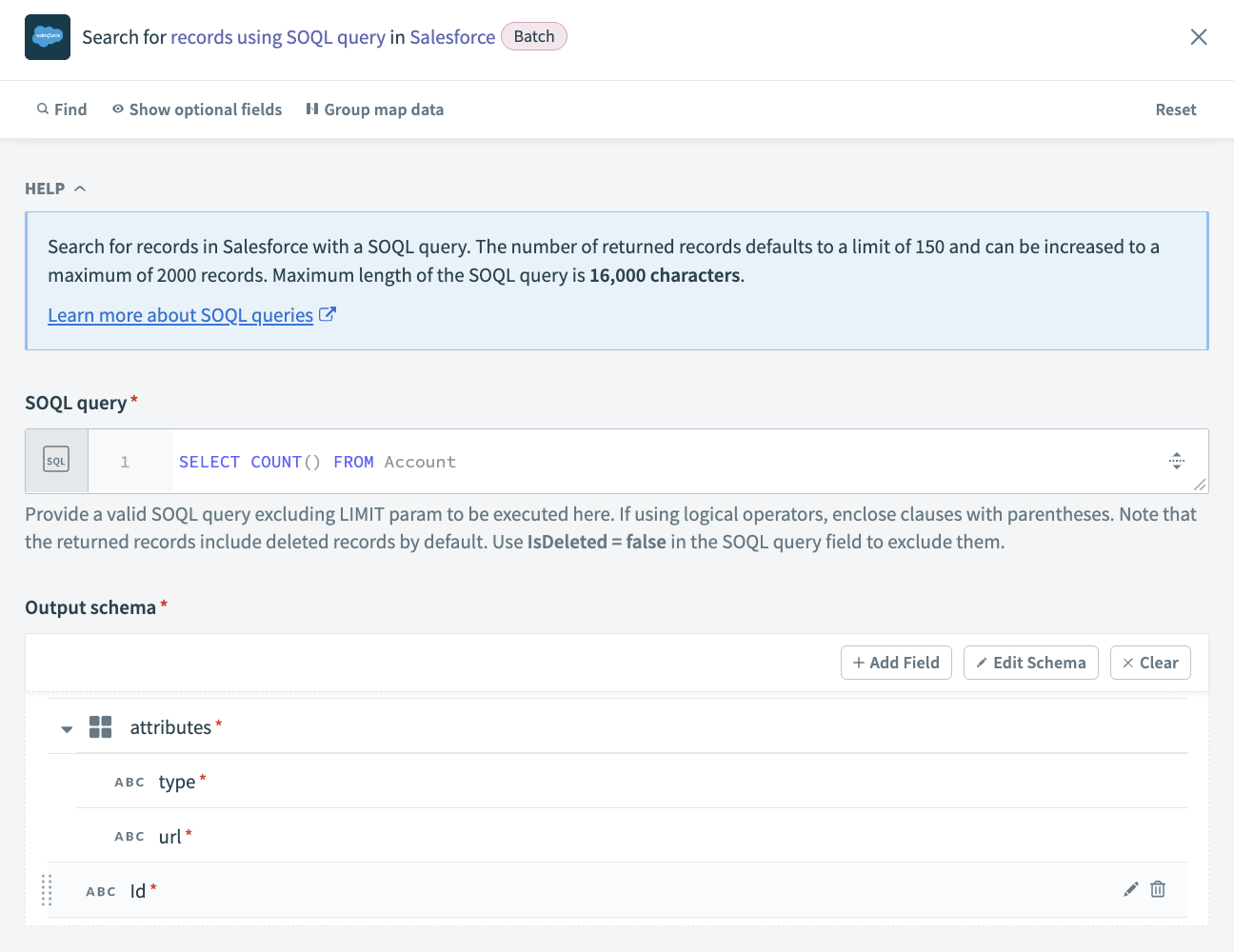Reset the form fields
The height and width of the screenshot is (952, 1234).
[x=1175, y=109]
